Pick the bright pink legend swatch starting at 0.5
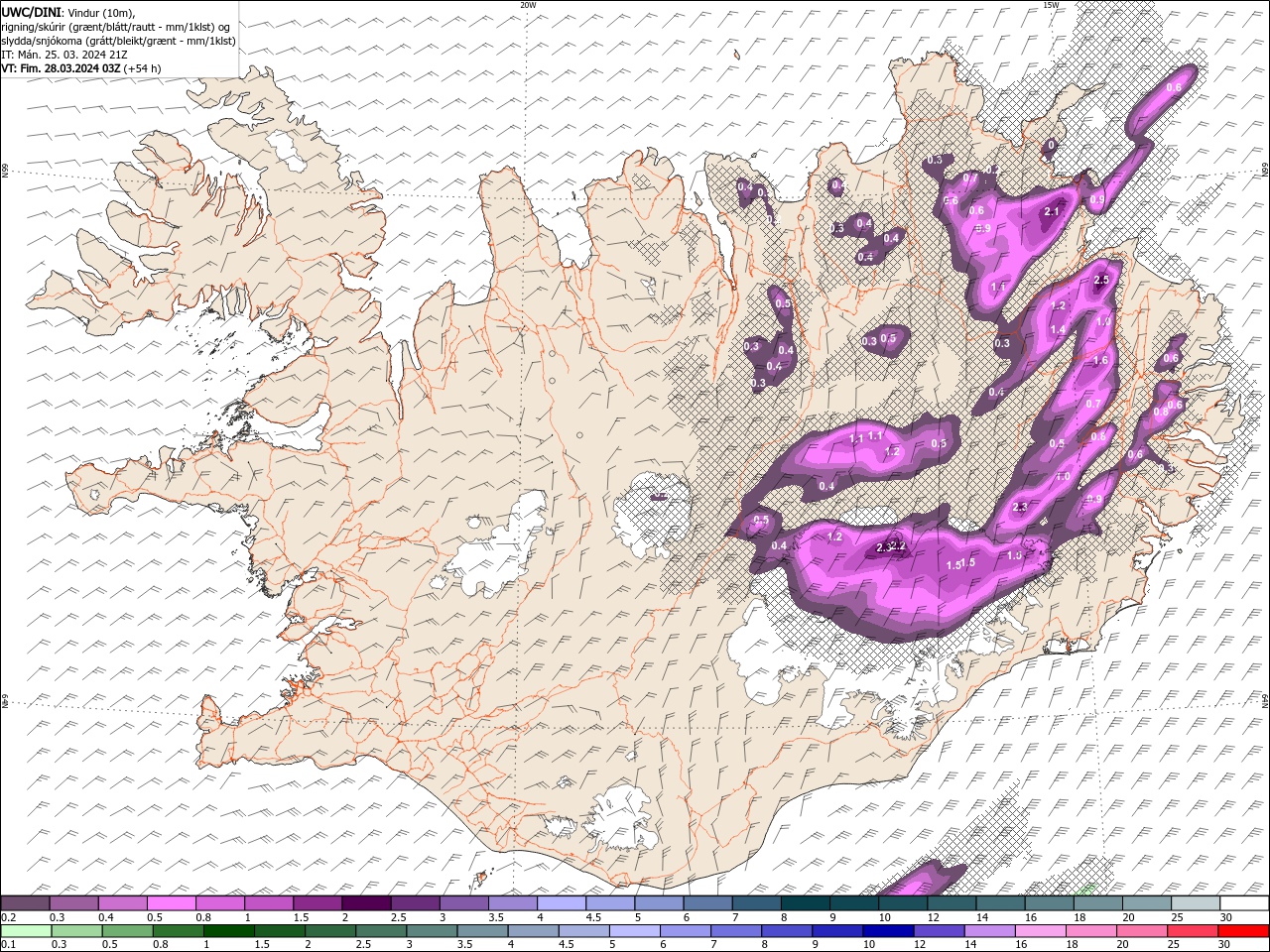 172,903
